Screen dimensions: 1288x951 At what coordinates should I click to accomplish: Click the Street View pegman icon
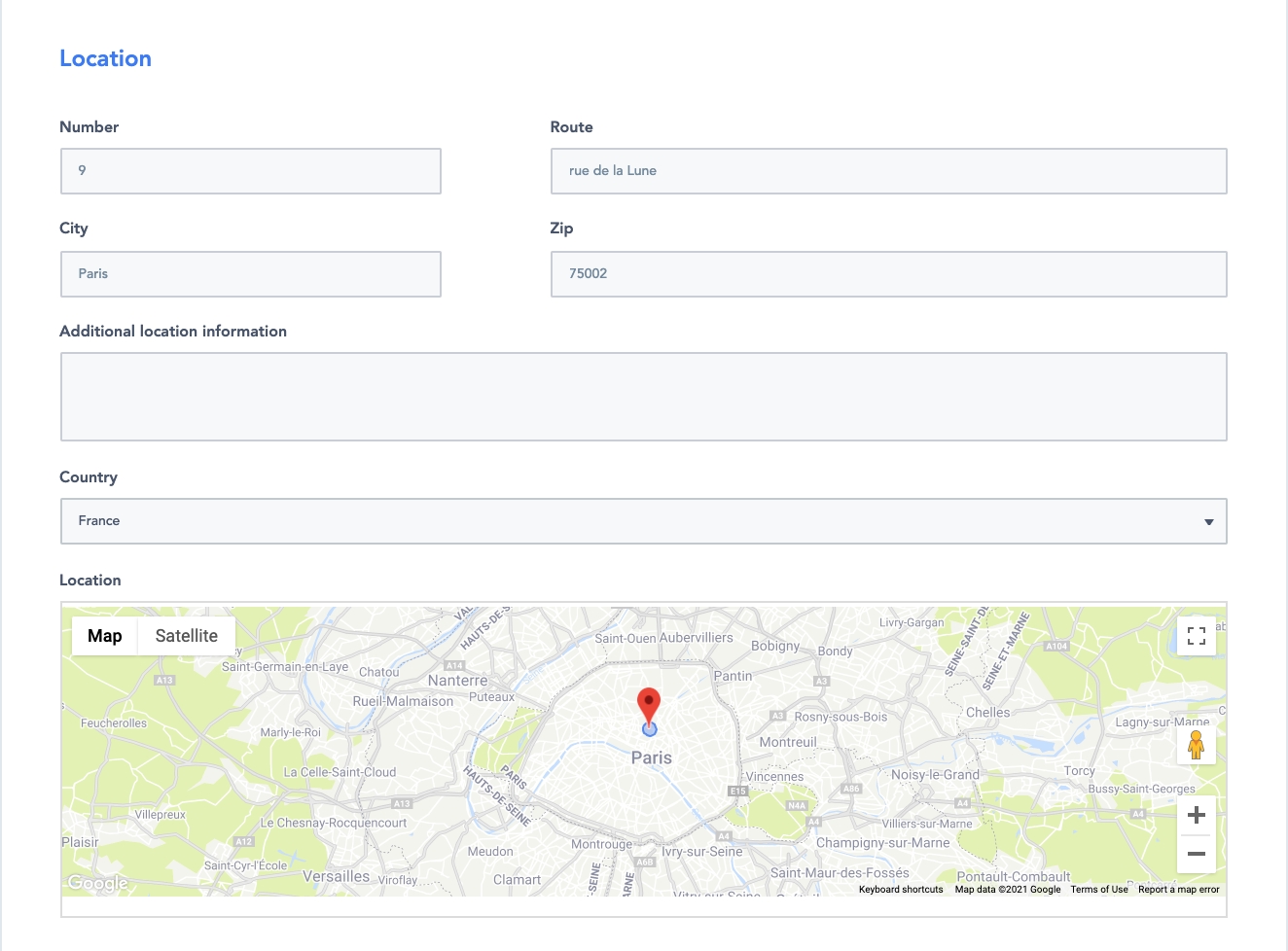pyautogui.click(x=1197, y=746)
